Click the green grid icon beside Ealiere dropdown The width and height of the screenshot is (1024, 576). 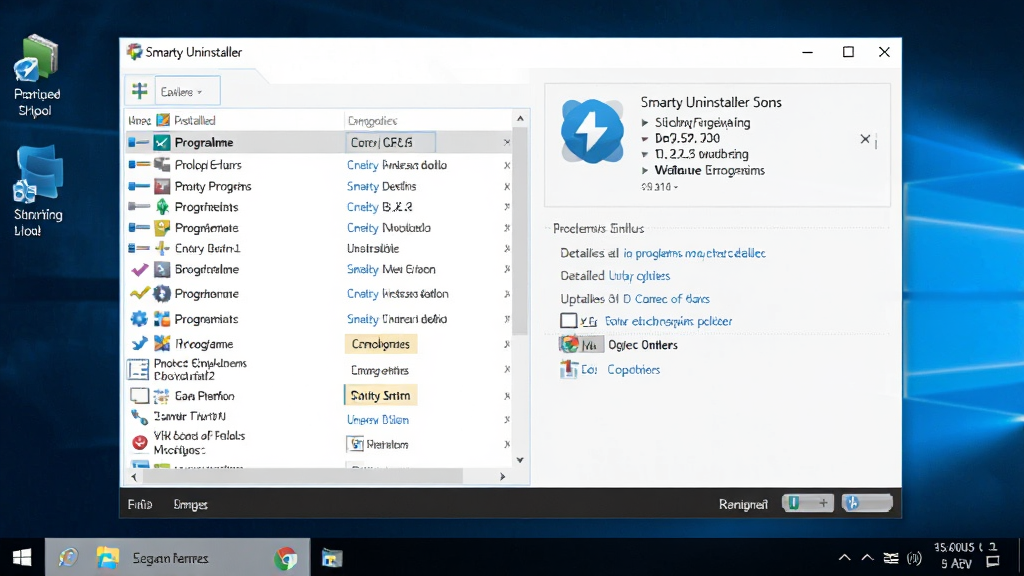click(x=140, y=91)
